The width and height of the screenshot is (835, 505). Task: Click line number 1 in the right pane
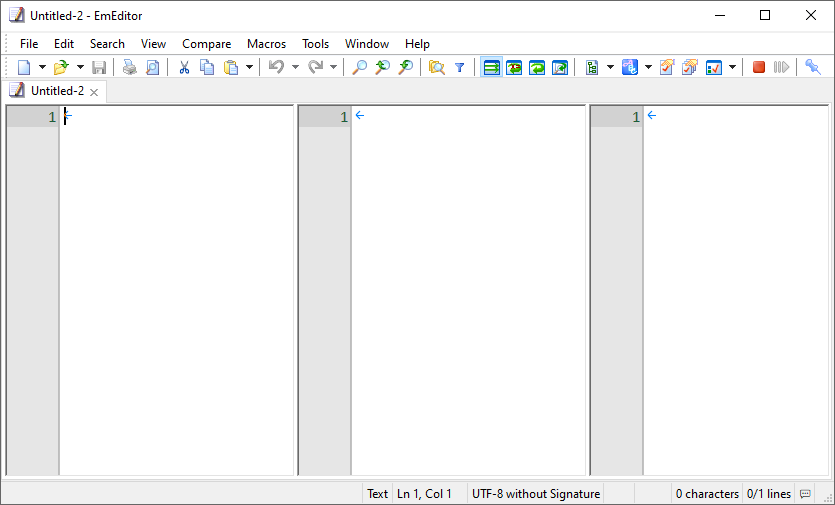click(x=636, y=117)
